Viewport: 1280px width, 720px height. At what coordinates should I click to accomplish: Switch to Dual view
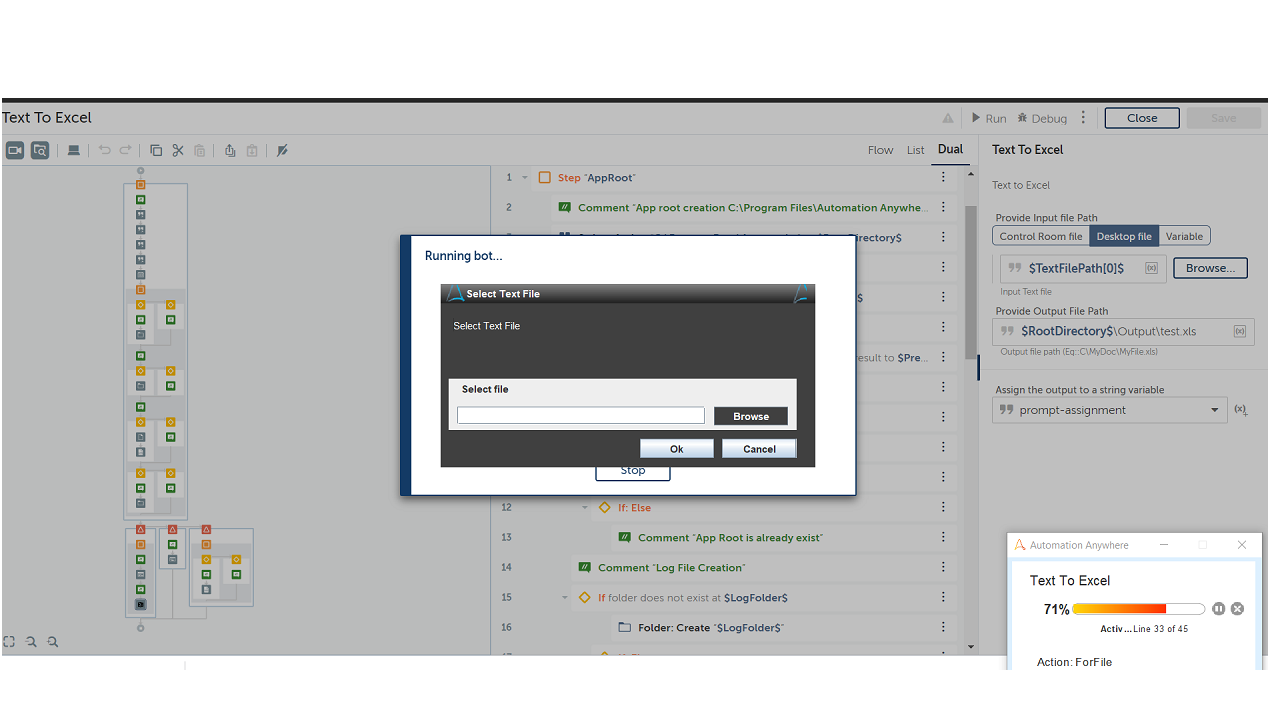950,150
